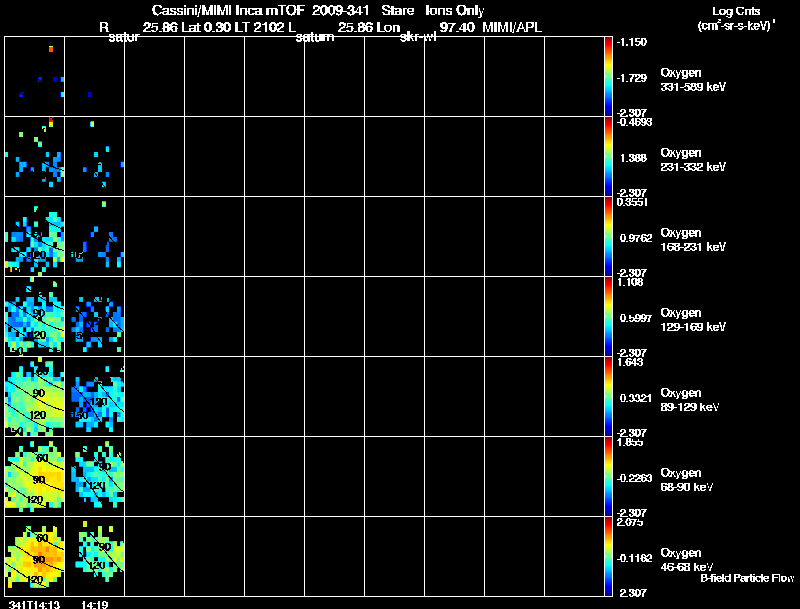Click the Oxygen 231-332 keV image at 14:19
The width and height of the screenshot is (800, 609).
click(x=94, y=157)
